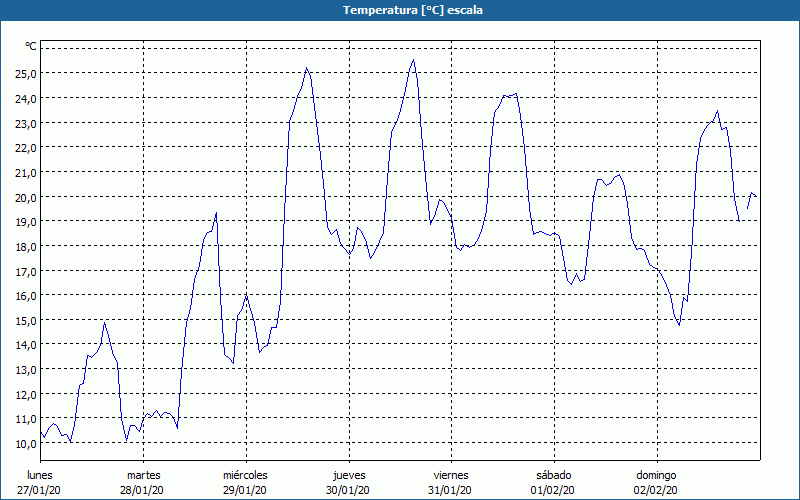Click the 'domingo' day label
Screen dimensions: 800x500
(x=656, y=476)
